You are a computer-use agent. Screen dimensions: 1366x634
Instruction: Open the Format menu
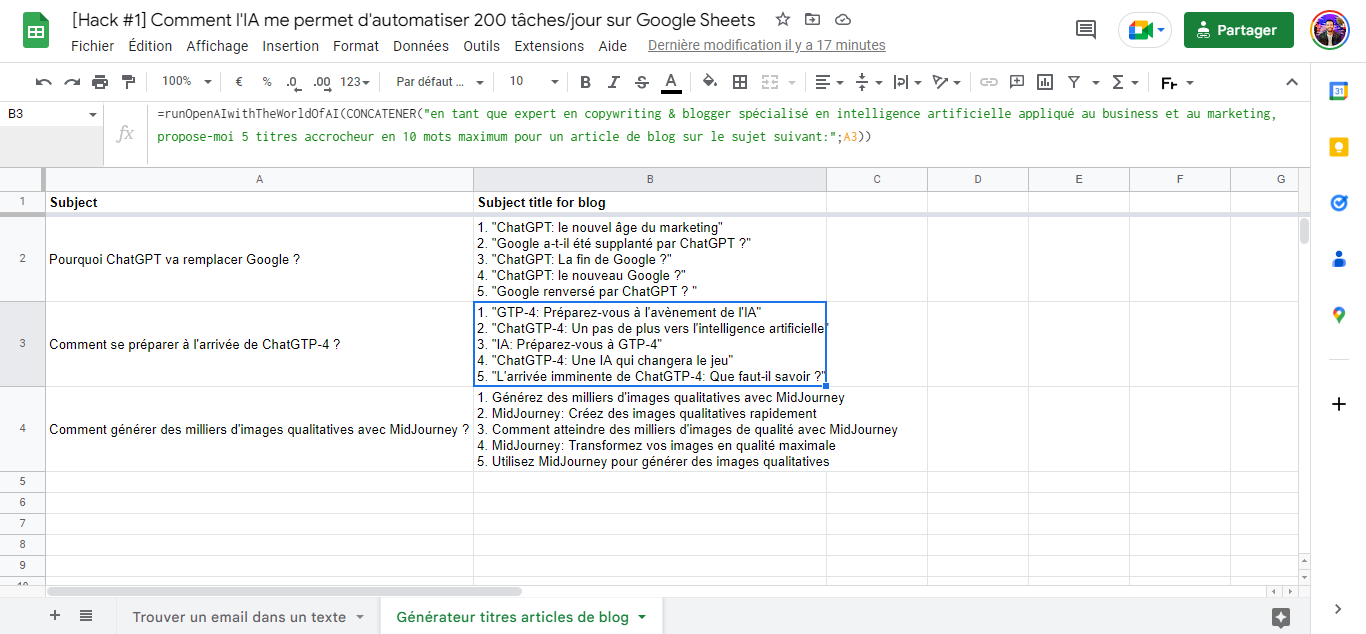[x=356, y=46]
